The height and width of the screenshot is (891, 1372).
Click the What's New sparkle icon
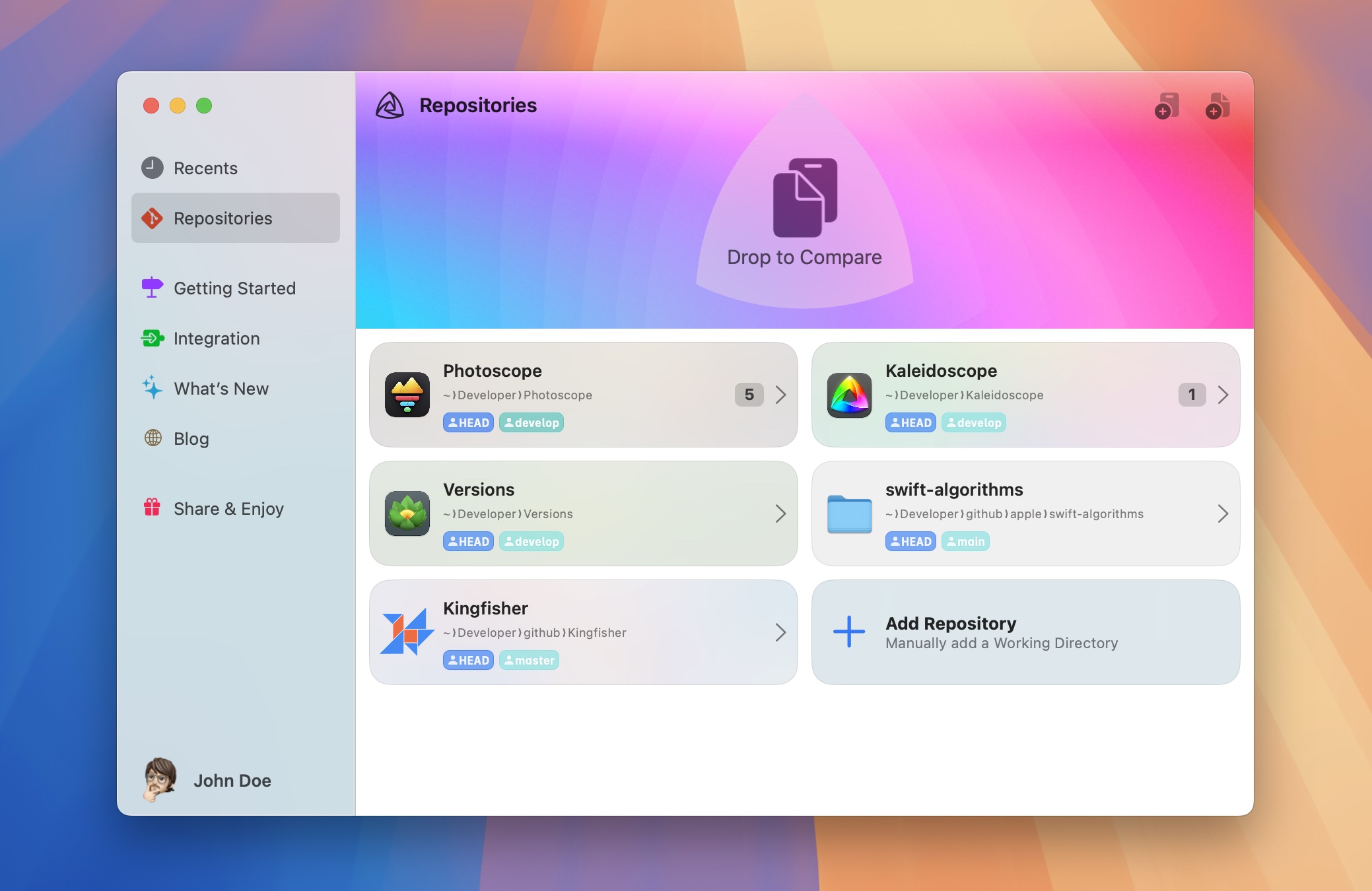[x=153, y=387]
